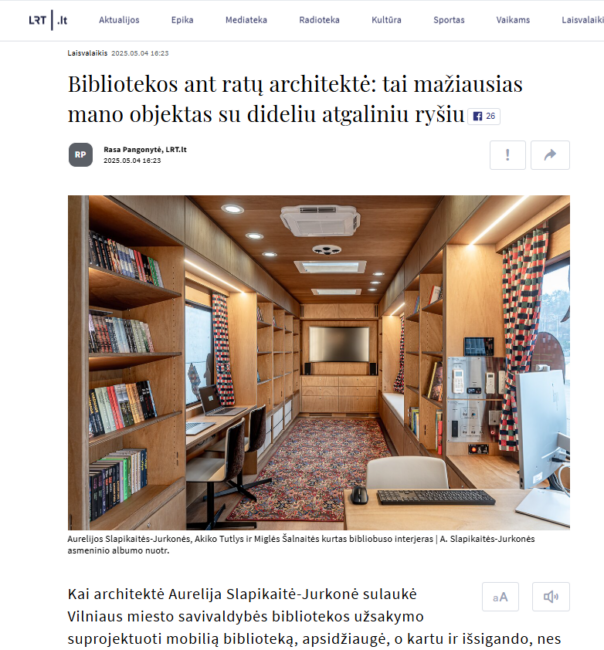Viewport: 604px width, 650px height.
Task: Select Laisvalaikis in the top navigation
Action: (x=582, y=20)
